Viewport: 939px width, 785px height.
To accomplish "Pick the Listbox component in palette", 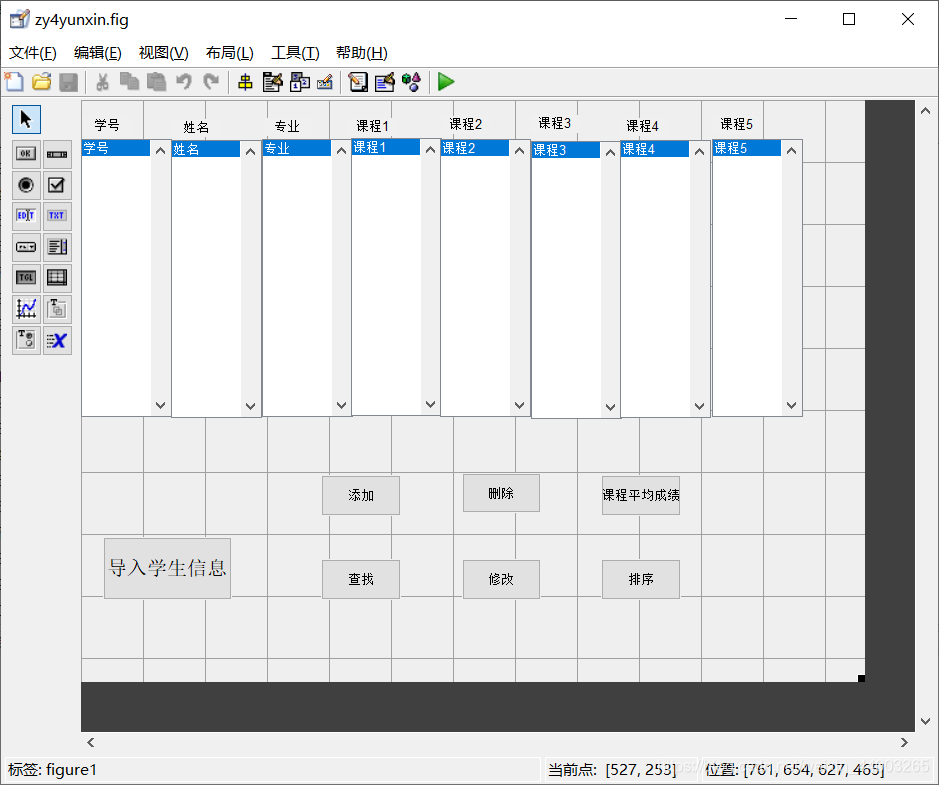I will 57,247.
